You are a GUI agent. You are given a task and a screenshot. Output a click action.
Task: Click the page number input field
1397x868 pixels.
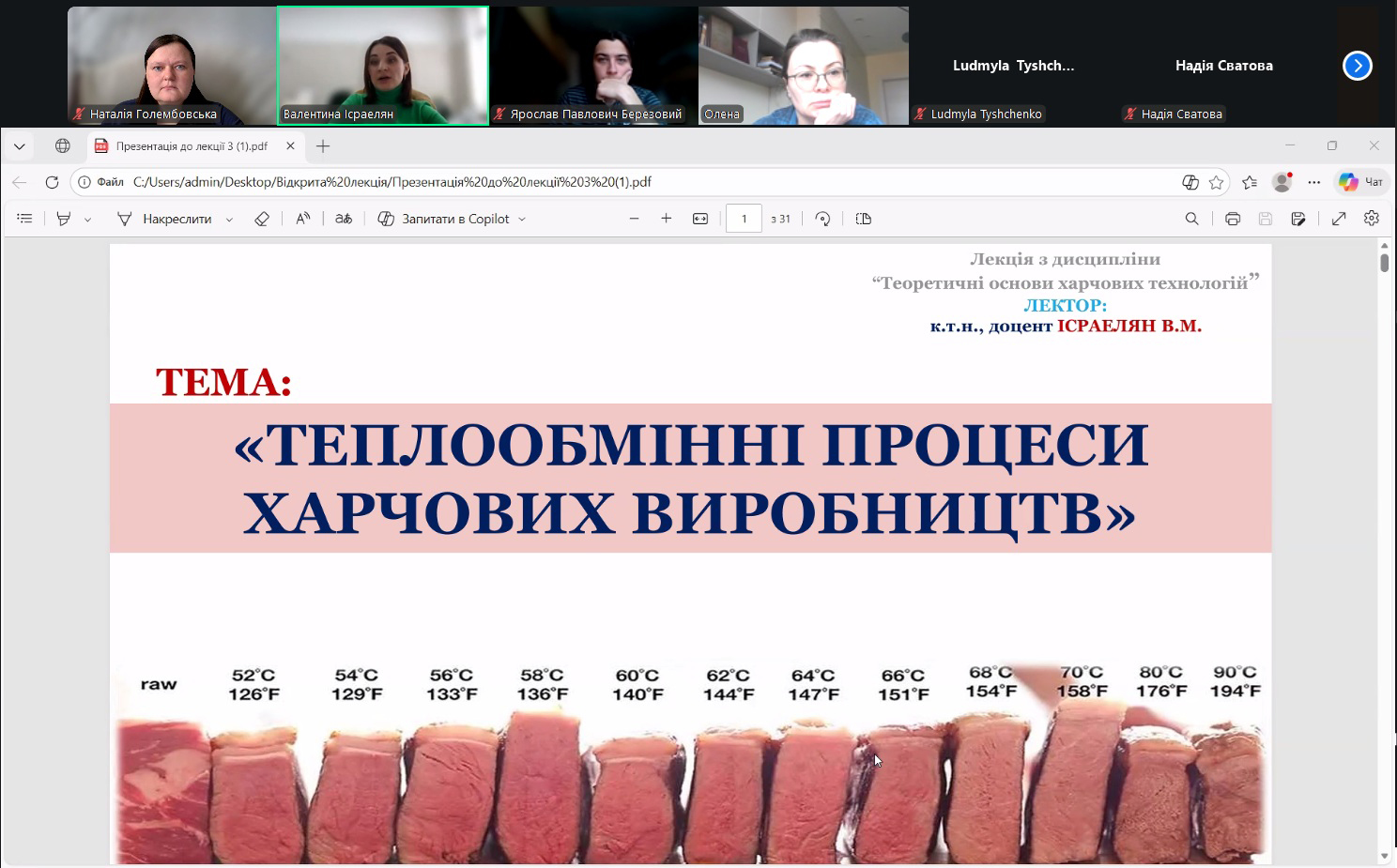[x=744, y=219]
